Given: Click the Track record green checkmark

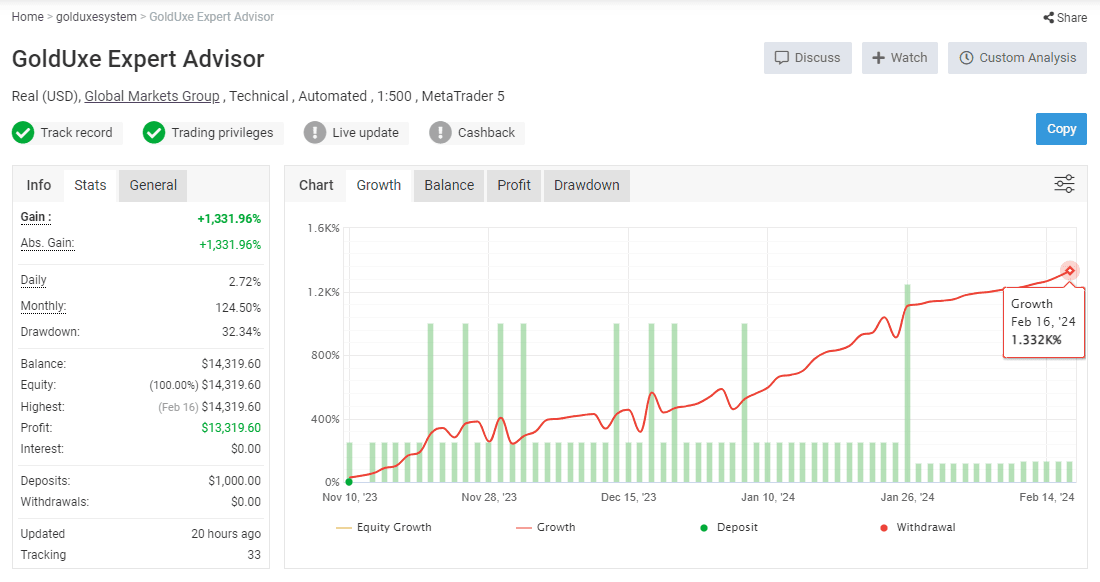Looking at the screenshot, I should tap(23, 133).
